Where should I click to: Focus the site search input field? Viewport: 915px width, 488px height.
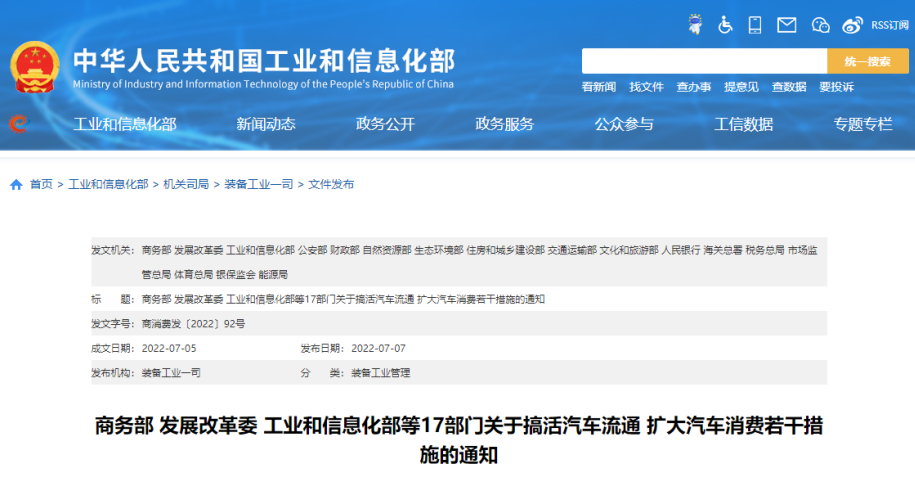704,61
